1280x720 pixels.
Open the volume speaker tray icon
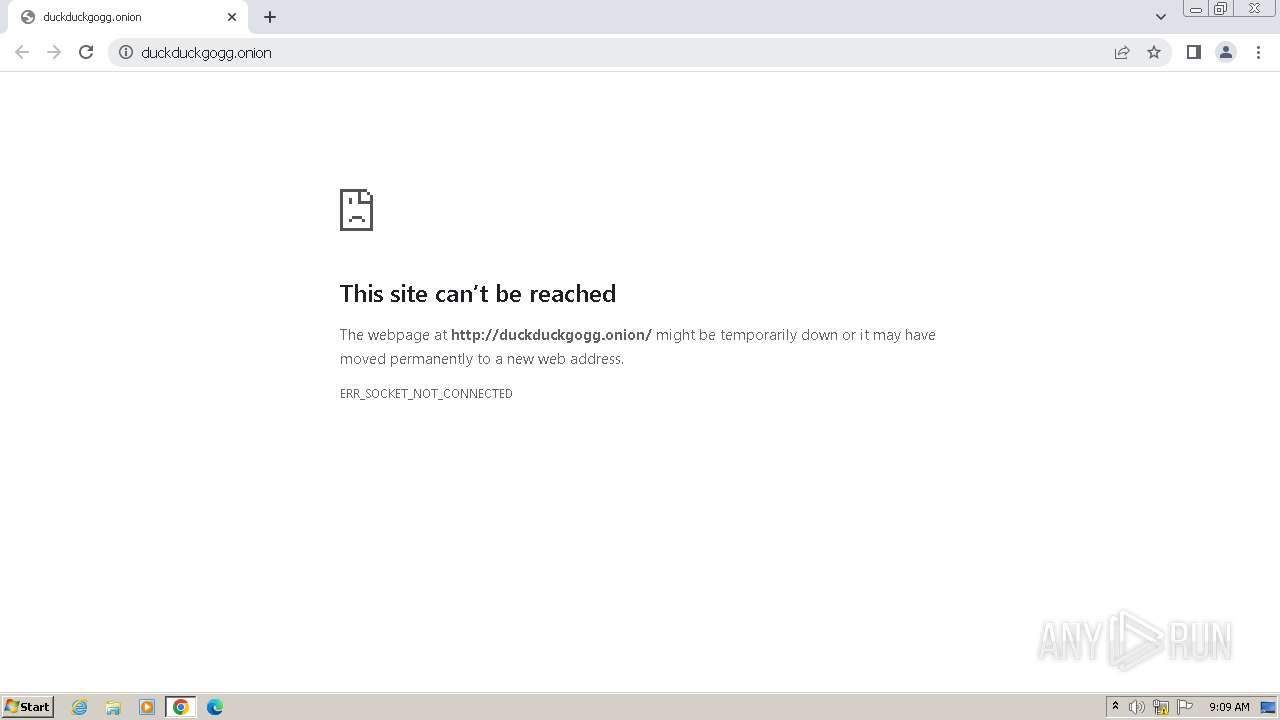(x=1137, y=707)
